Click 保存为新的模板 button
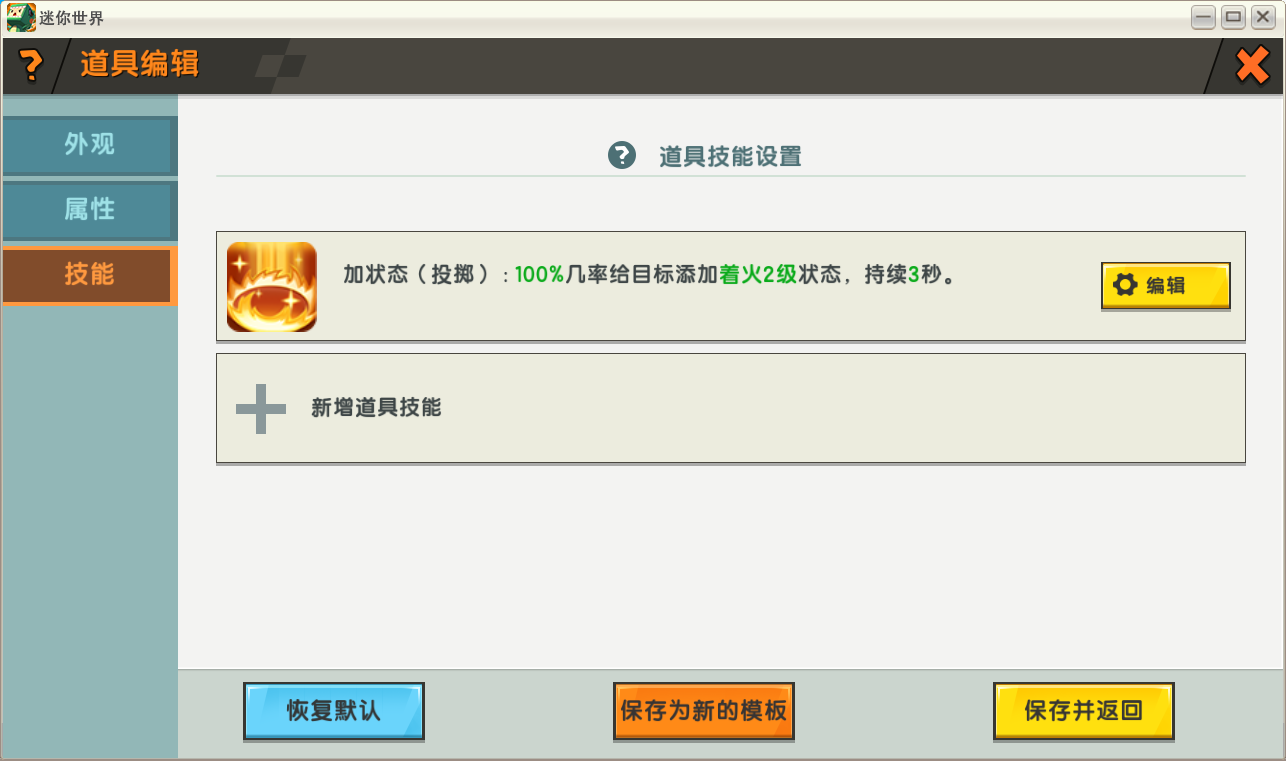The width and height of the screenshot is (1286, 761). click(x=704, y=711)
